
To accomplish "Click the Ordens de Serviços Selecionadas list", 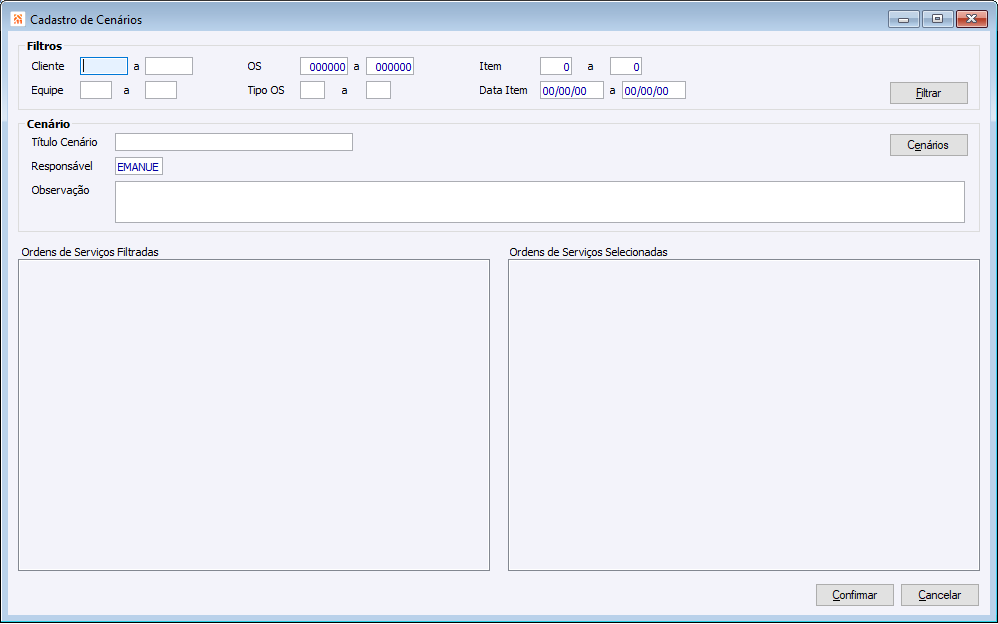I will [x=744, y=415].
